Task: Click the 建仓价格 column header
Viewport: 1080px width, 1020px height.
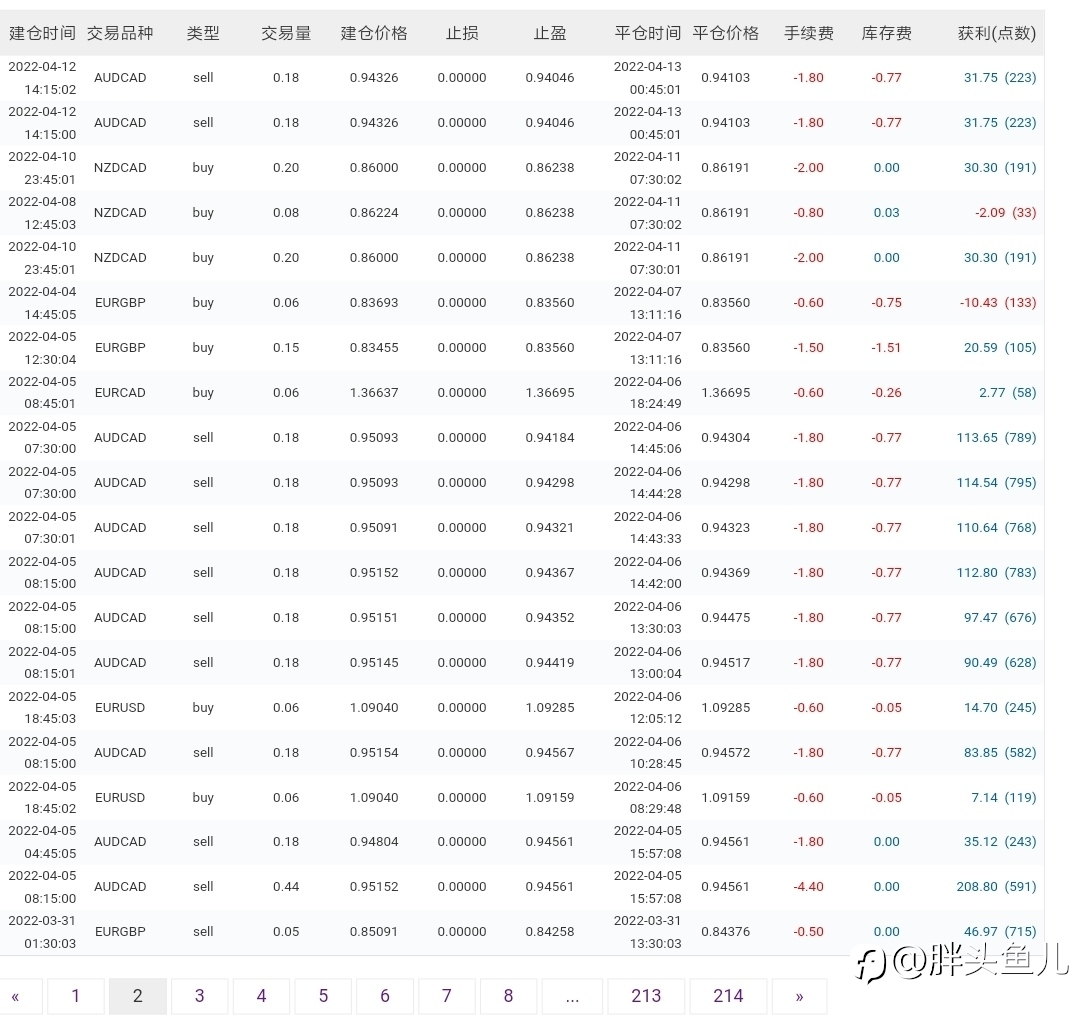Action: point(374,33)
